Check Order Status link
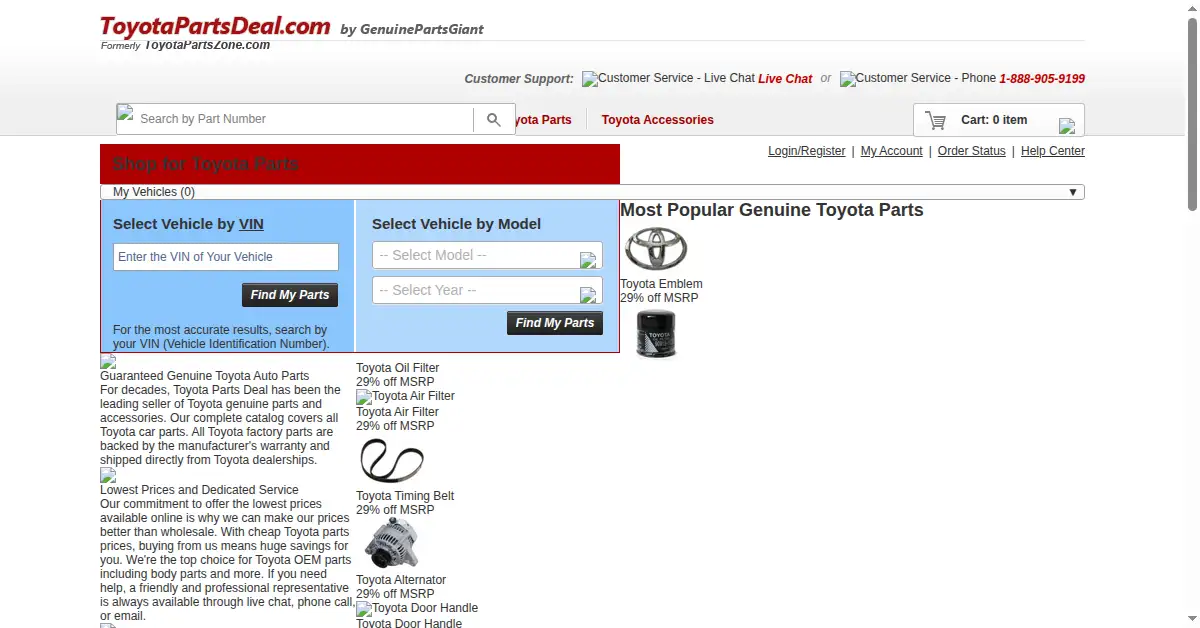 [972, 151]
